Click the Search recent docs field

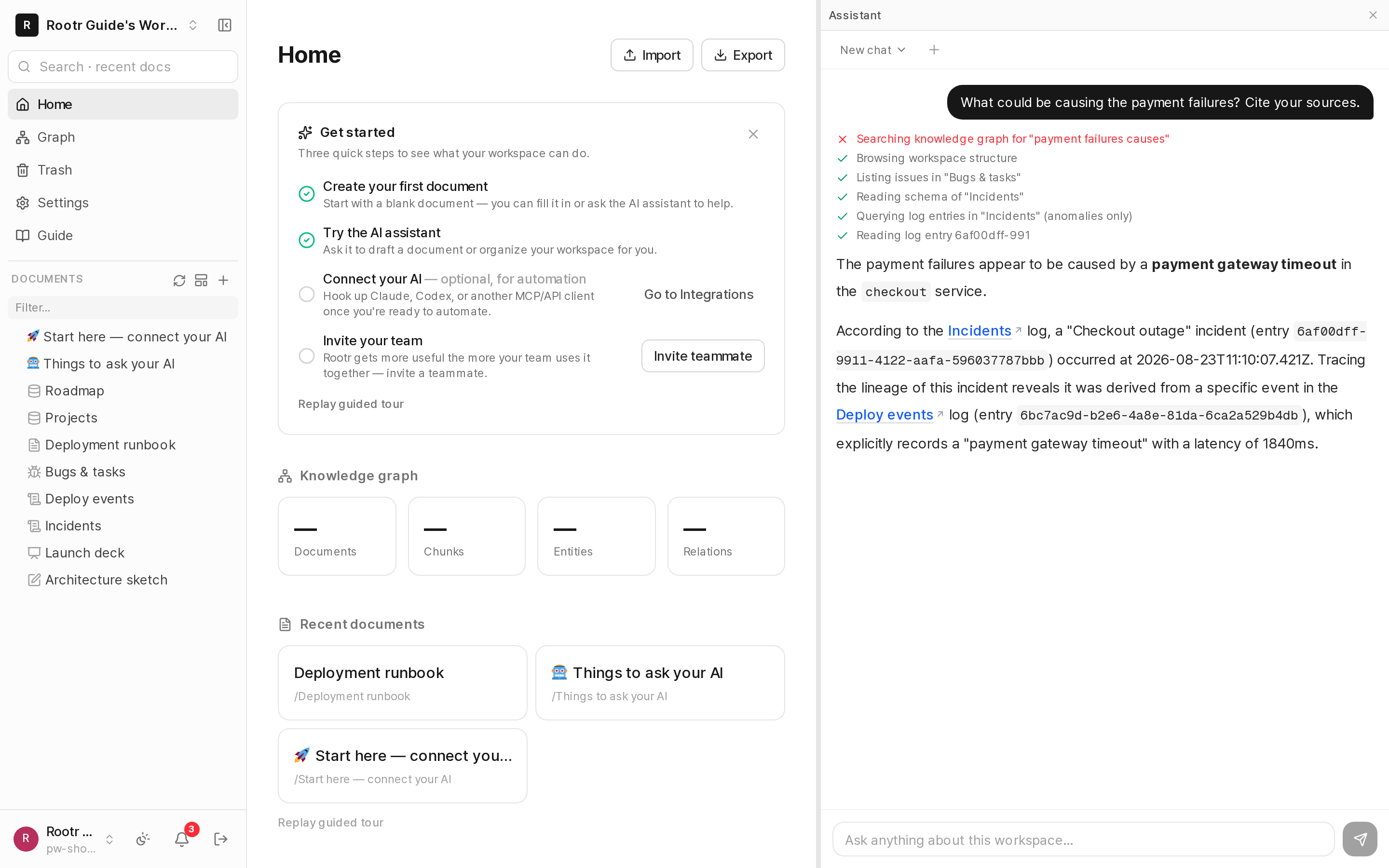click(123, 67)
